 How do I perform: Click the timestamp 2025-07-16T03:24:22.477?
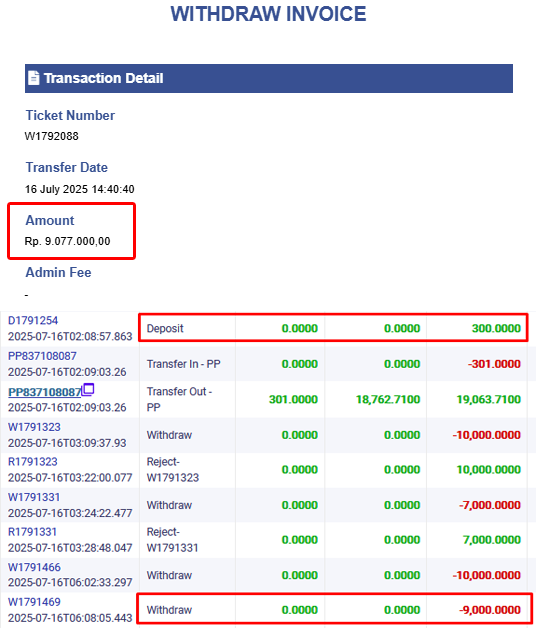click(x=70, y=513)
